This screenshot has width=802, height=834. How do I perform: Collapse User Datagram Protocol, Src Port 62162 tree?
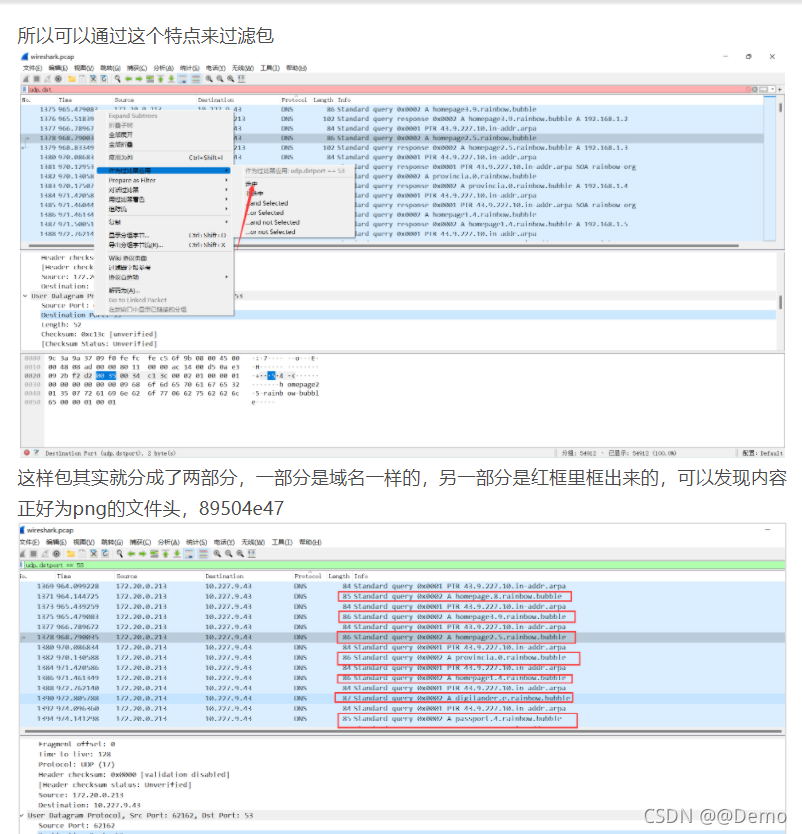[x=22, y=815]
